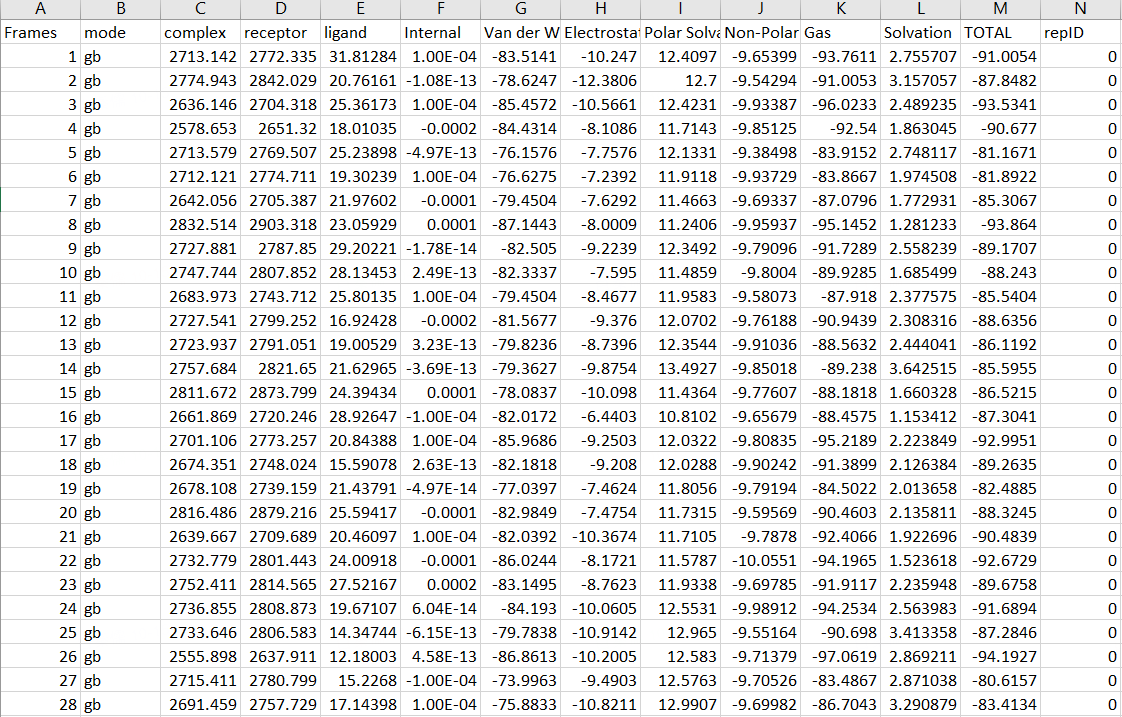Click the "gb" mode cell in row 7
The height and width of the screenshot is (717, 1122).
tap(90, 201)
